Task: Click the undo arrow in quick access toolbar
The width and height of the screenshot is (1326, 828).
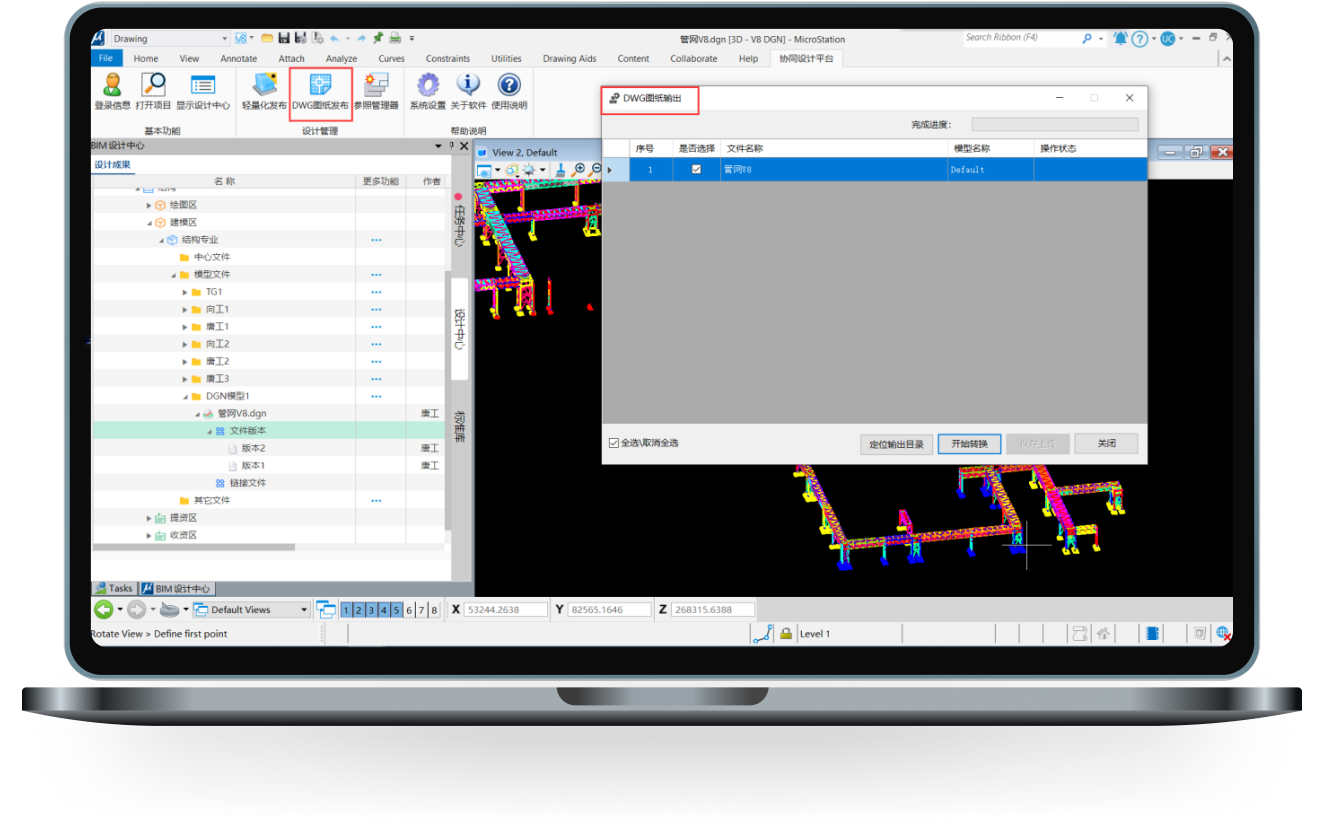Action: coord(334,38)
